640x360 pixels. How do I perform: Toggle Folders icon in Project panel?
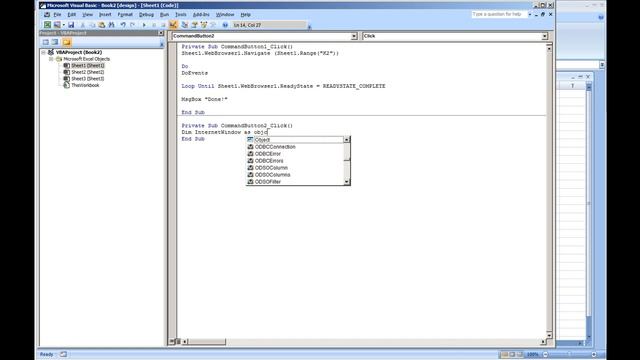click(x=67, y=42)
